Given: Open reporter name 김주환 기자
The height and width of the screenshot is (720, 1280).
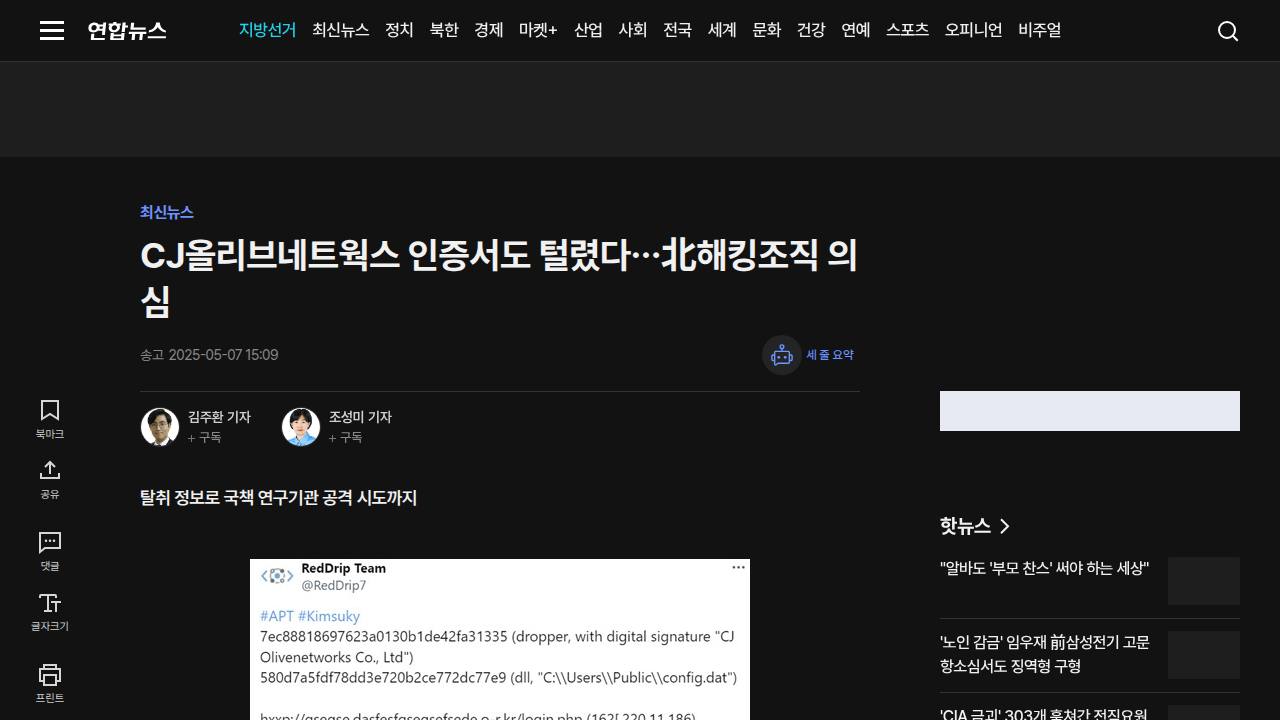Looking at the screenshot, I should coord(219,417).
